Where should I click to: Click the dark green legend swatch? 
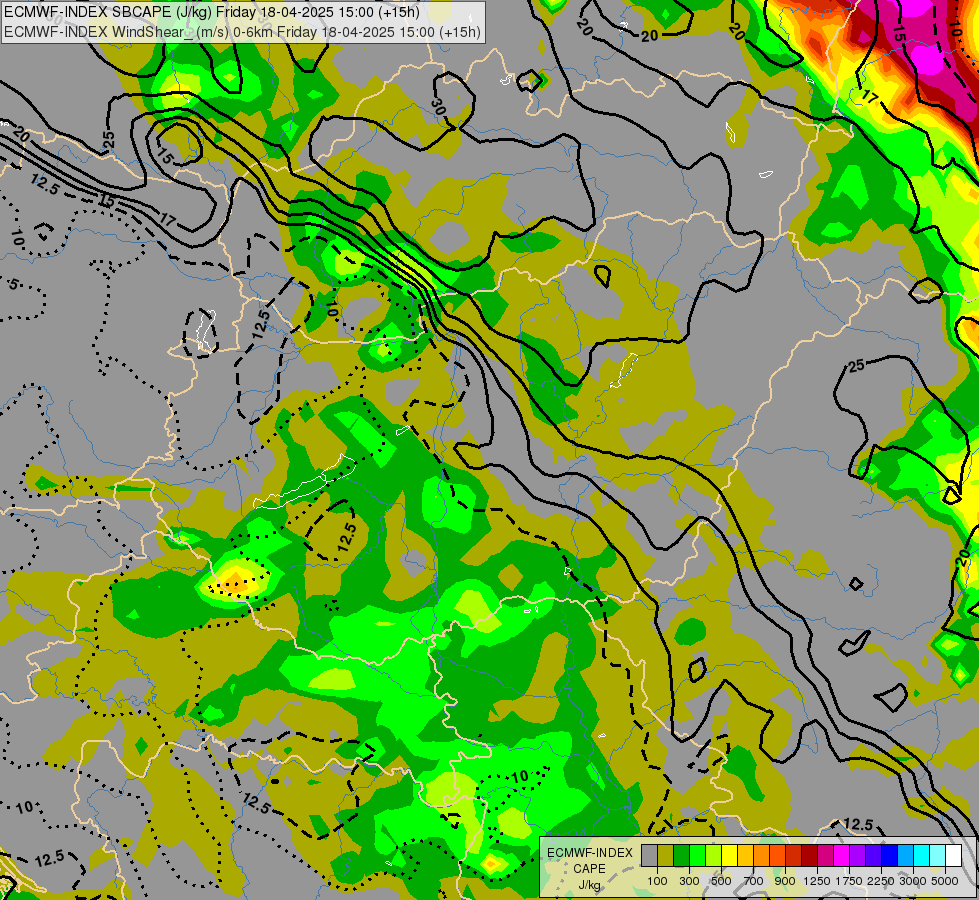681,856
